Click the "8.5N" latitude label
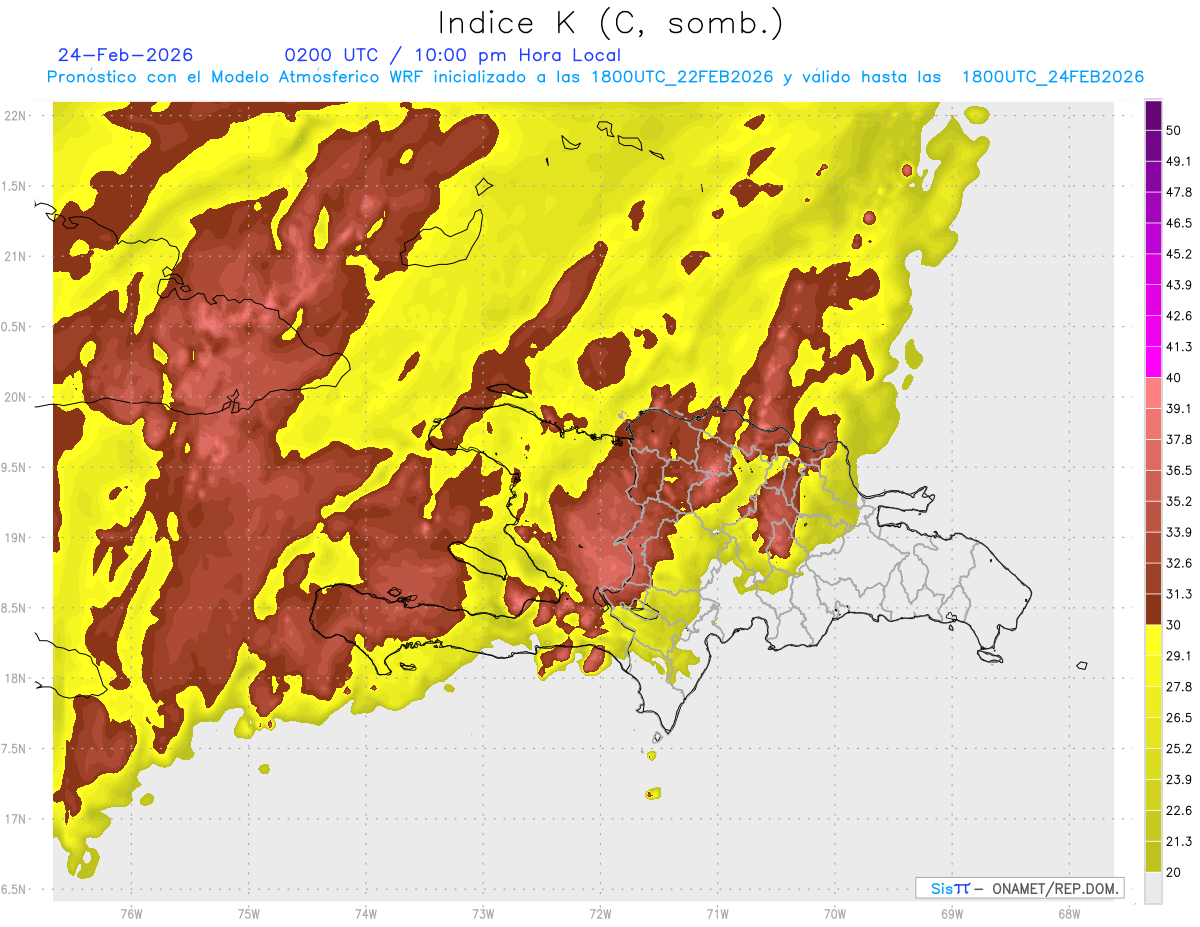 [15, 608]
